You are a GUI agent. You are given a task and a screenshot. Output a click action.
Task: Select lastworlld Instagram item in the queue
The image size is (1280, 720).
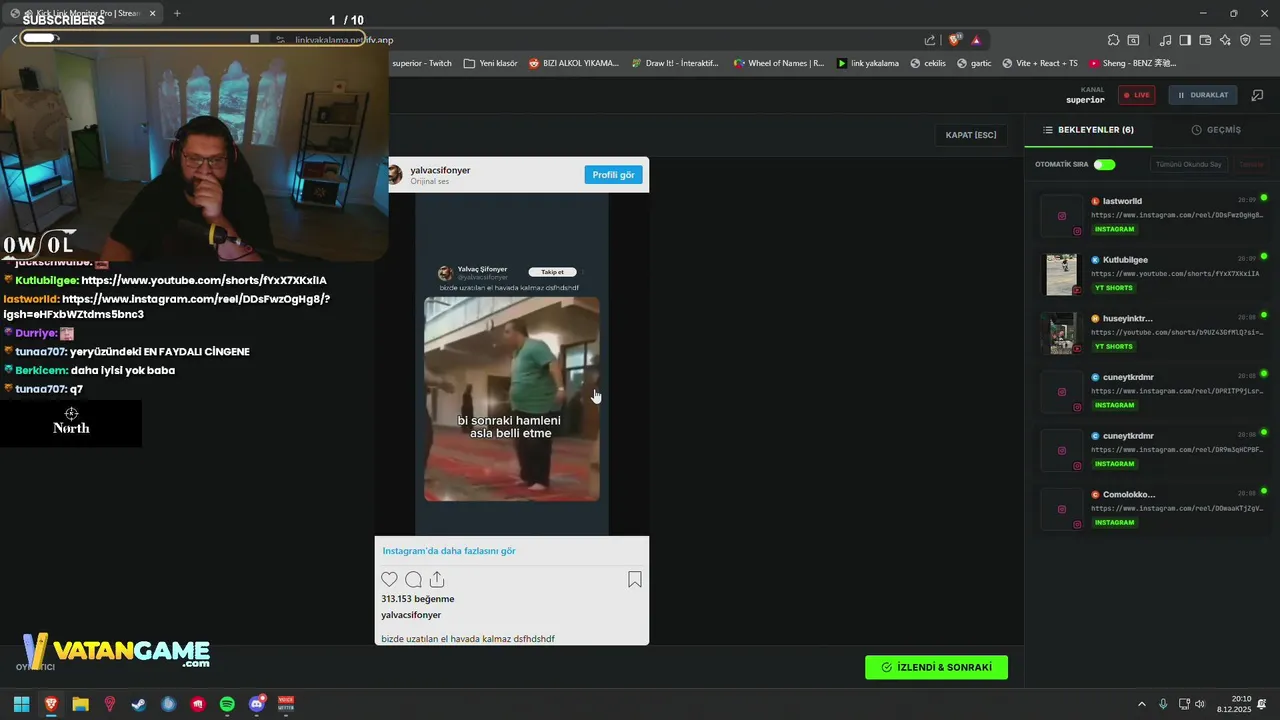(x=1153, y=215)
